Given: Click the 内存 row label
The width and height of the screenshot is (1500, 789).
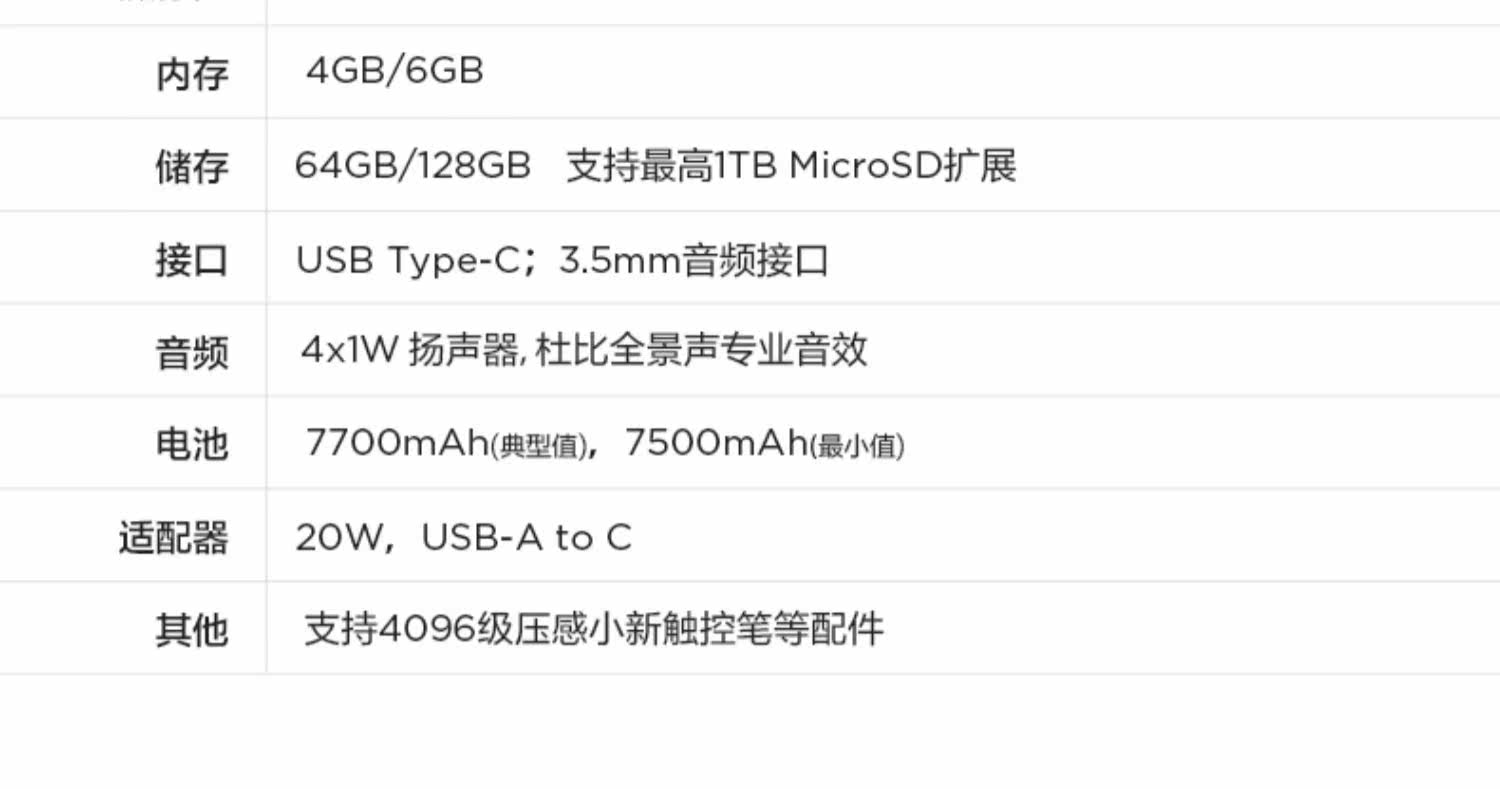Looking at the screenshot, I should (192, 74).
